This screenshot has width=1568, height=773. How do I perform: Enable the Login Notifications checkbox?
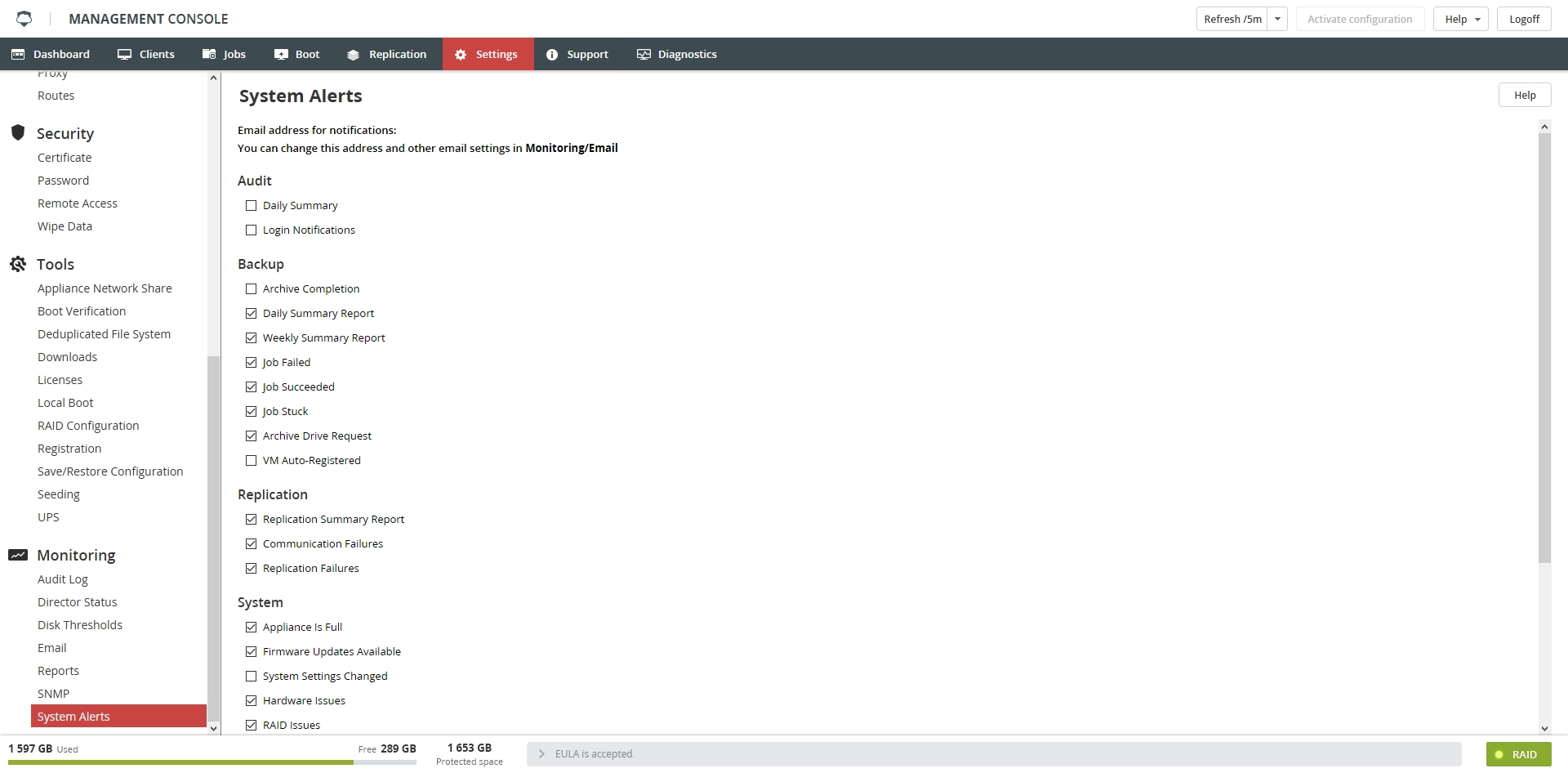[251, 230]
